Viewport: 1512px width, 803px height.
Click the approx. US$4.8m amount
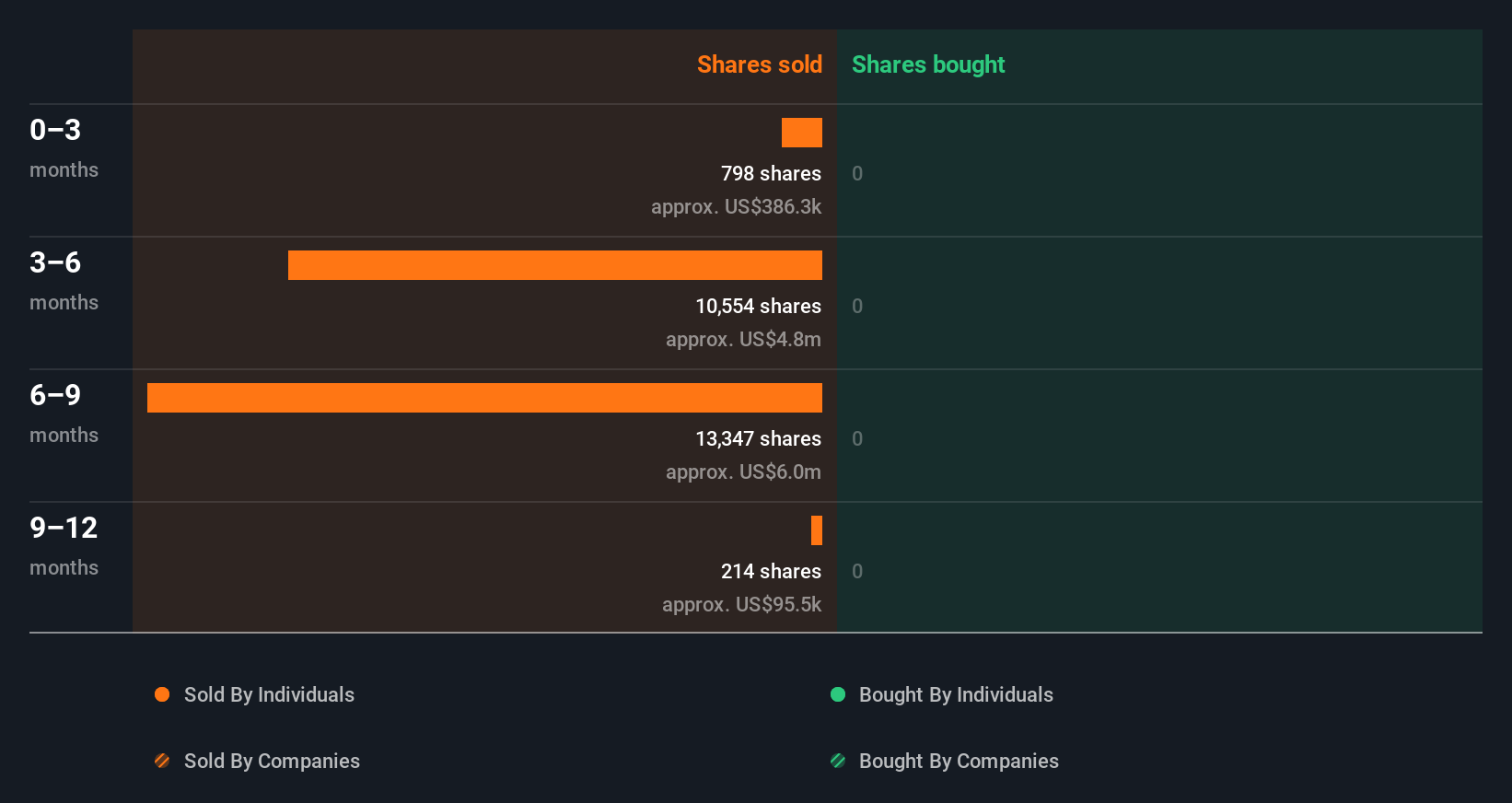click(743, 339)
